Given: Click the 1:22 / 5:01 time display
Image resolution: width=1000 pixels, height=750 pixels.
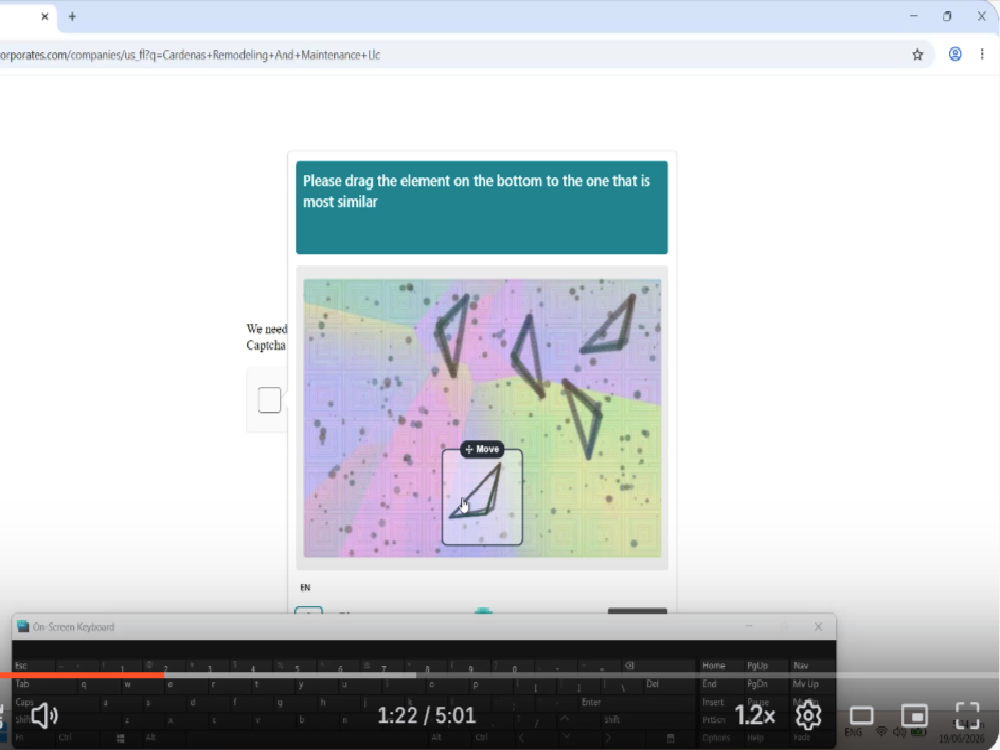Looking at the screenshot, I should click(426, 716).
